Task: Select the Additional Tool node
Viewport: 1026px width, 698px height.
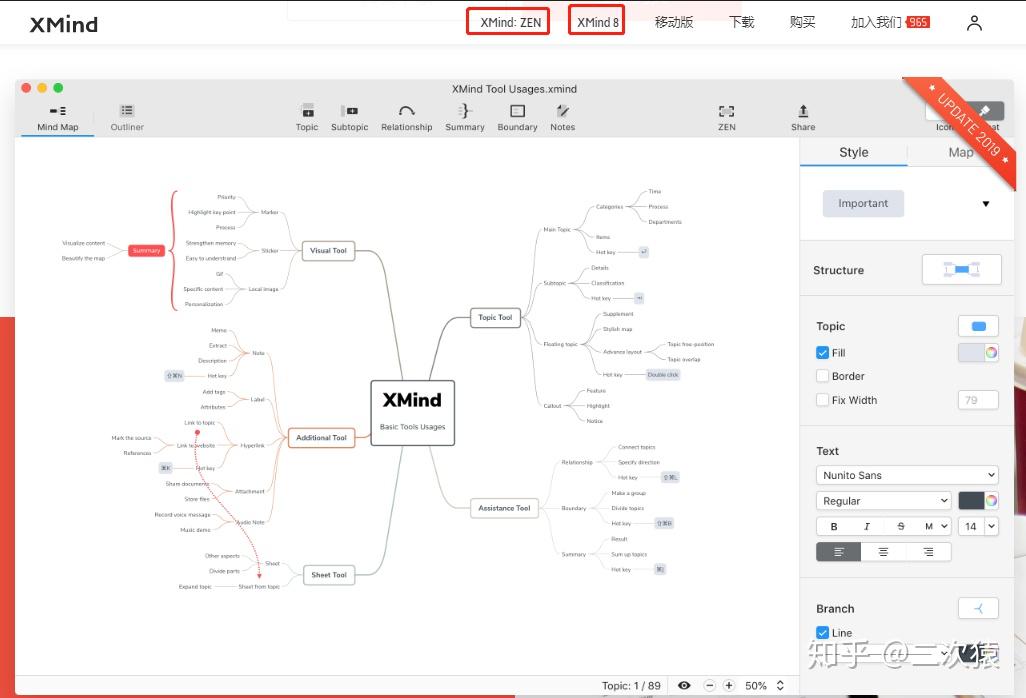Action: coord(321,438)
